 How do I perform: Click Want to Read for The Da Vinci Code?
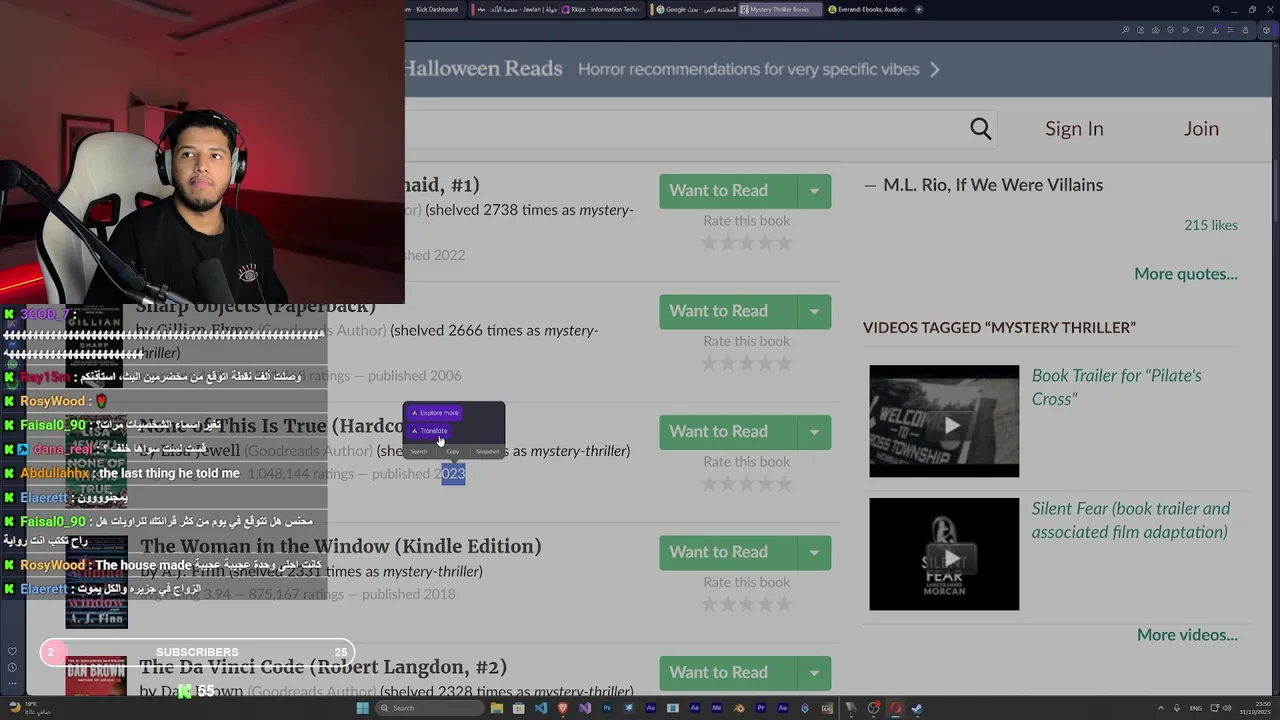pyautogui.click(x=728, y=673)
